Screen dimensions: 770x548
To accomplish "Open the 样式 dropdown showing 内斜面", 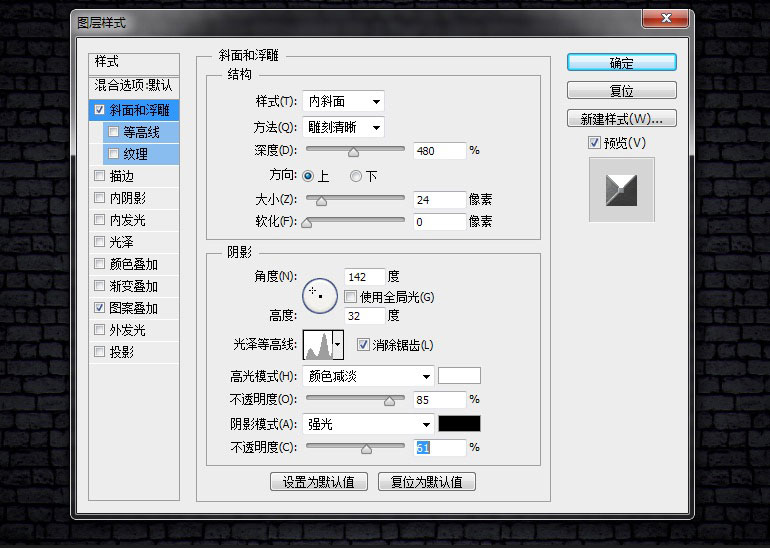I will pos(343,102).
